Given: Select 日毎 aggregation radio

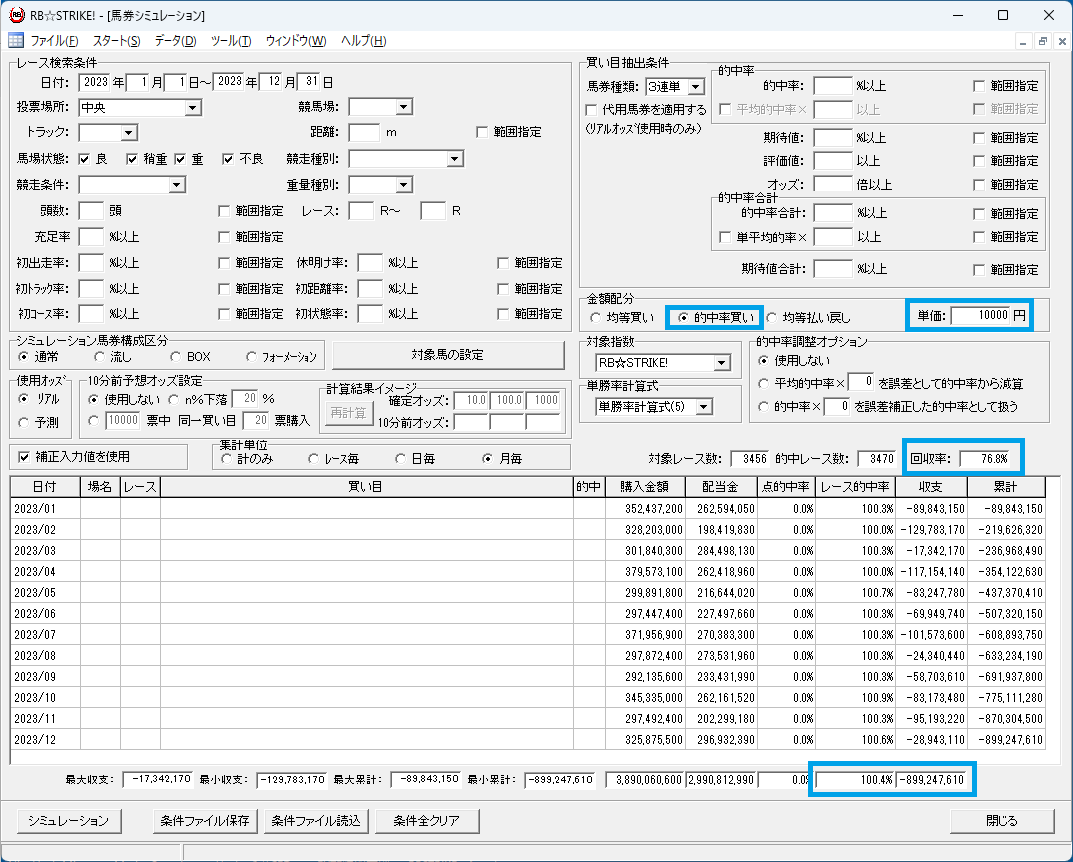Looking at the screenshot, I should pyautogui.click(x=400, y=458).
